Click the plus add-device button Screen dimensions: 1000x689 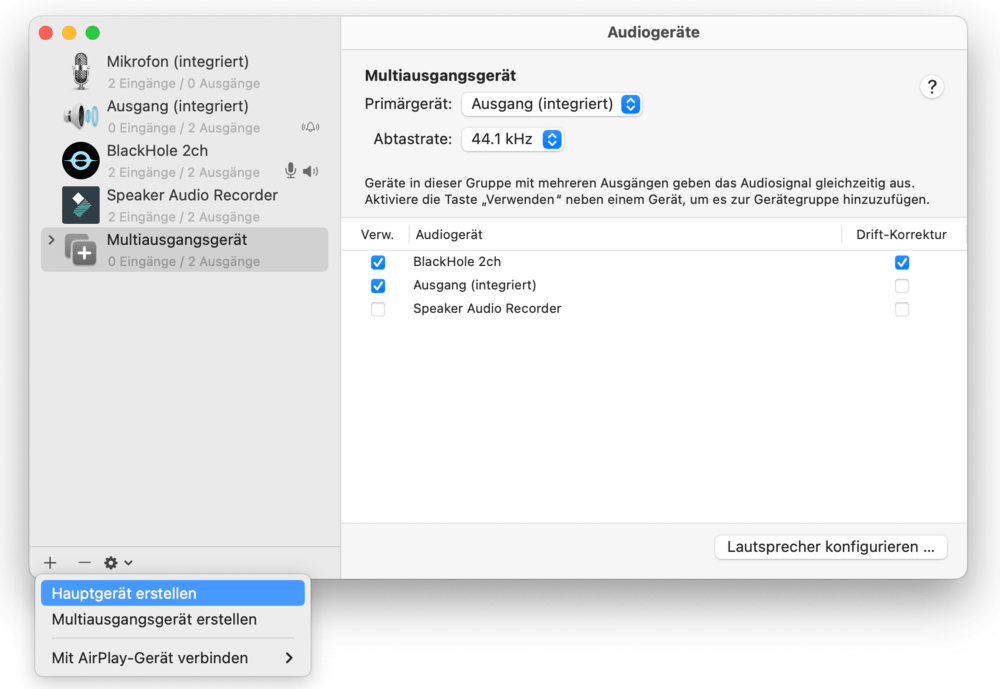(50, 563)
